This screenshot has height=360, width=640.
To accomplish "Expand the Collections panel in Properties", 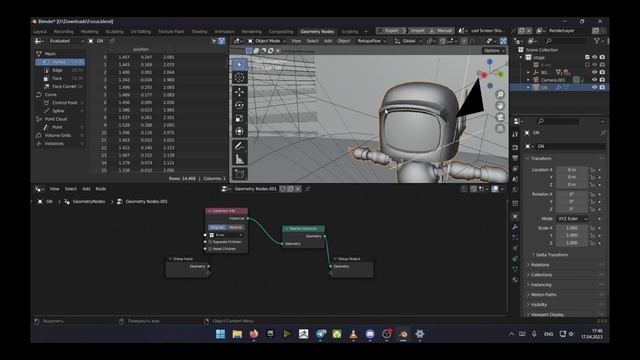I will coord(565,275).
